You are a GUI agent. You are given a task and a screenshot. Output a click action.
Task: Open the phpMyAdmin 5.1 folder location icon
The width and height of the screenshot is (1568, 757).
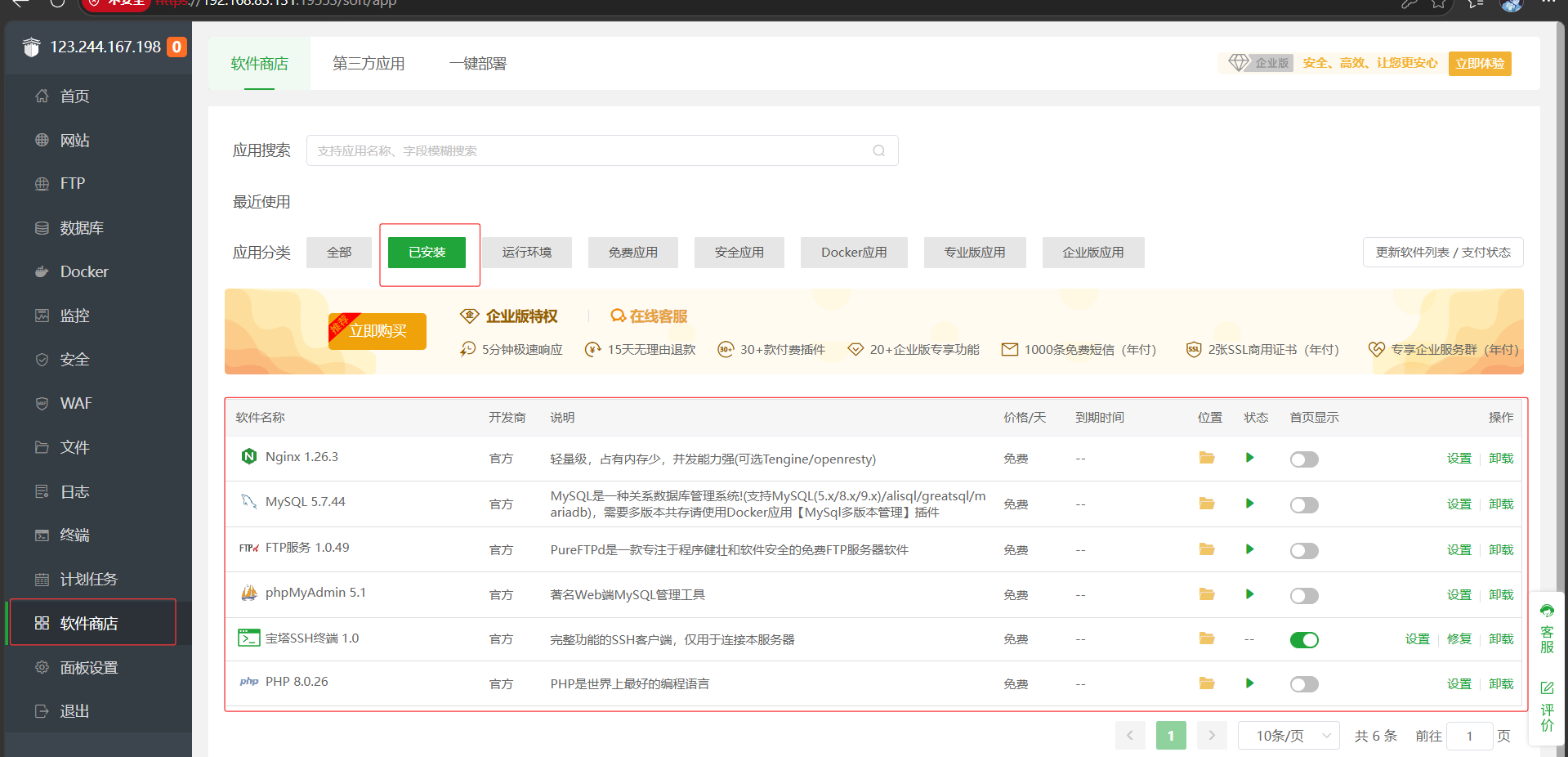coord(1206,594)
